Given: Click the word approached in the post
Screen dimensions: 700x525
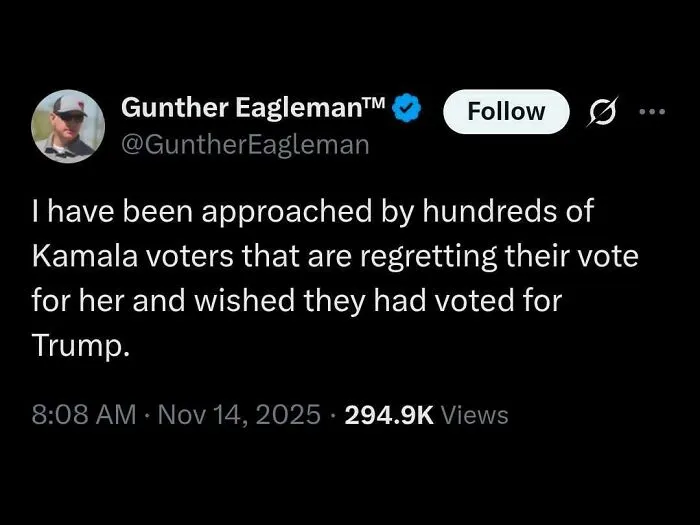Looking at the screenshot, I should (287, 213).
